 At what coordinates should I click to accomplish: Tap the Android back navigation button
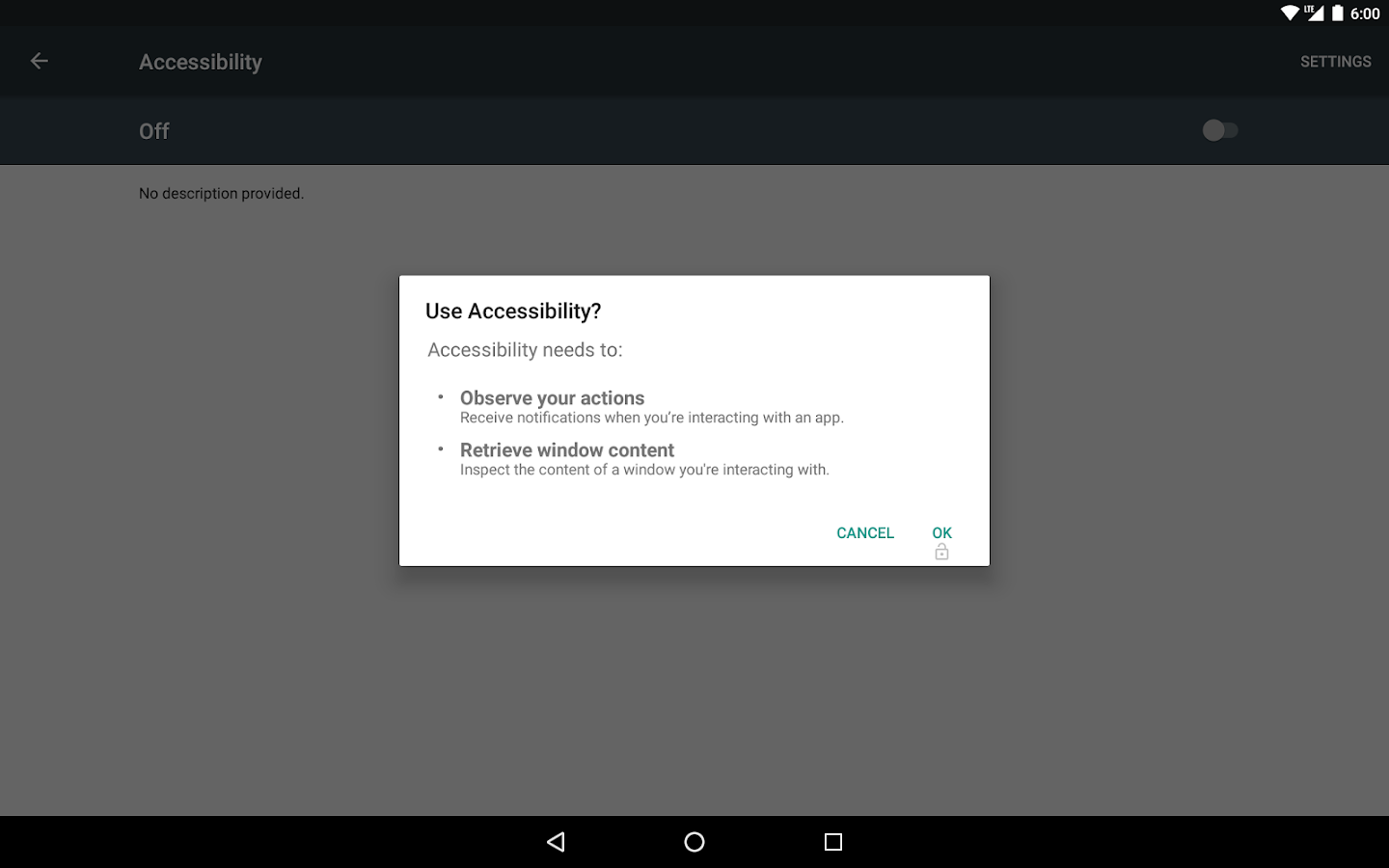click(556, 842)
